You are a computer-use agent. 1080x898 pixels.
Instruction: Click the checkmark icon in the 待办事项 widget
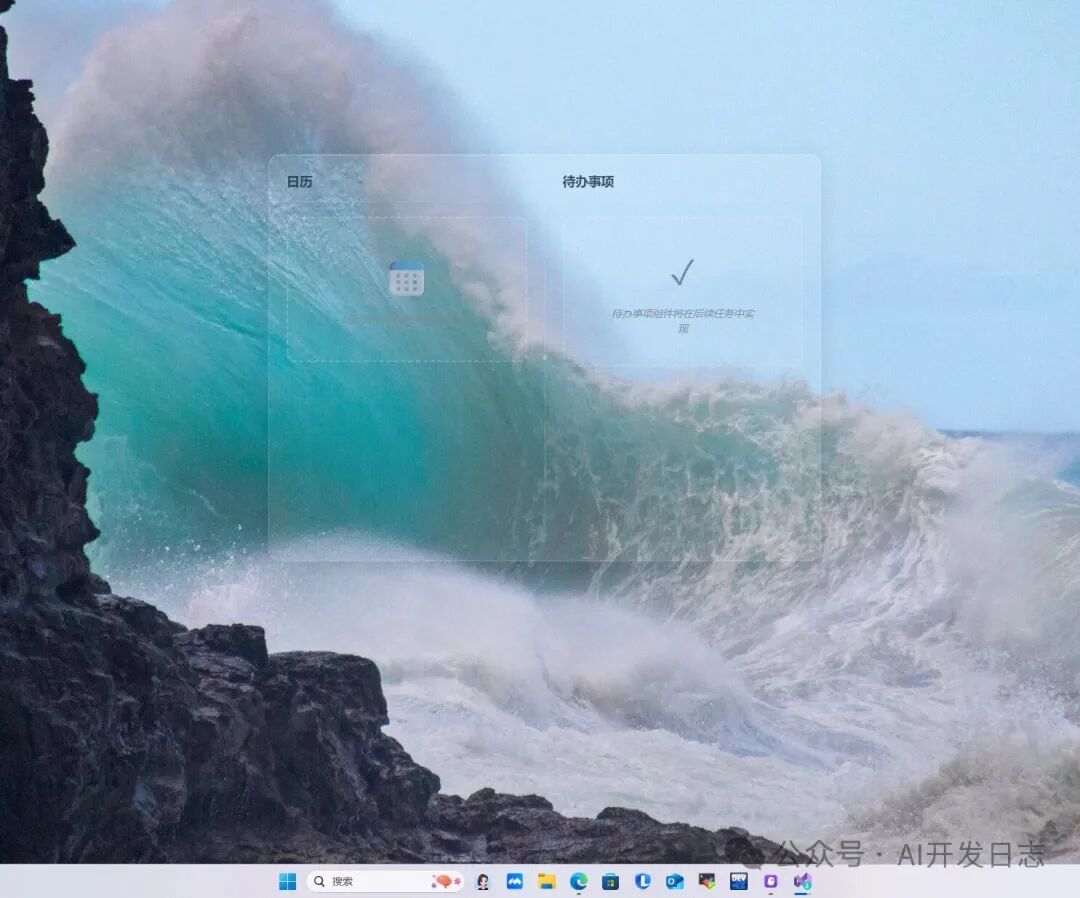tap(683, 272)
